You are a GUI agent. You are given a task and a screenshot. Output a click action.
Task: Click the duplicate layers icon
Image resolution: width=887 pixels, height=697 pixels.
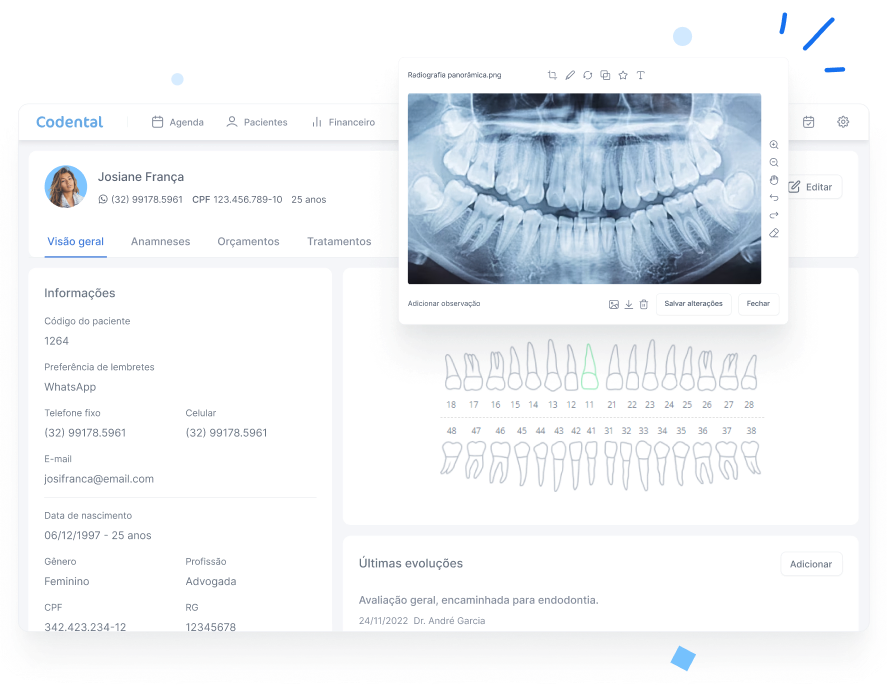pos(605,75)
